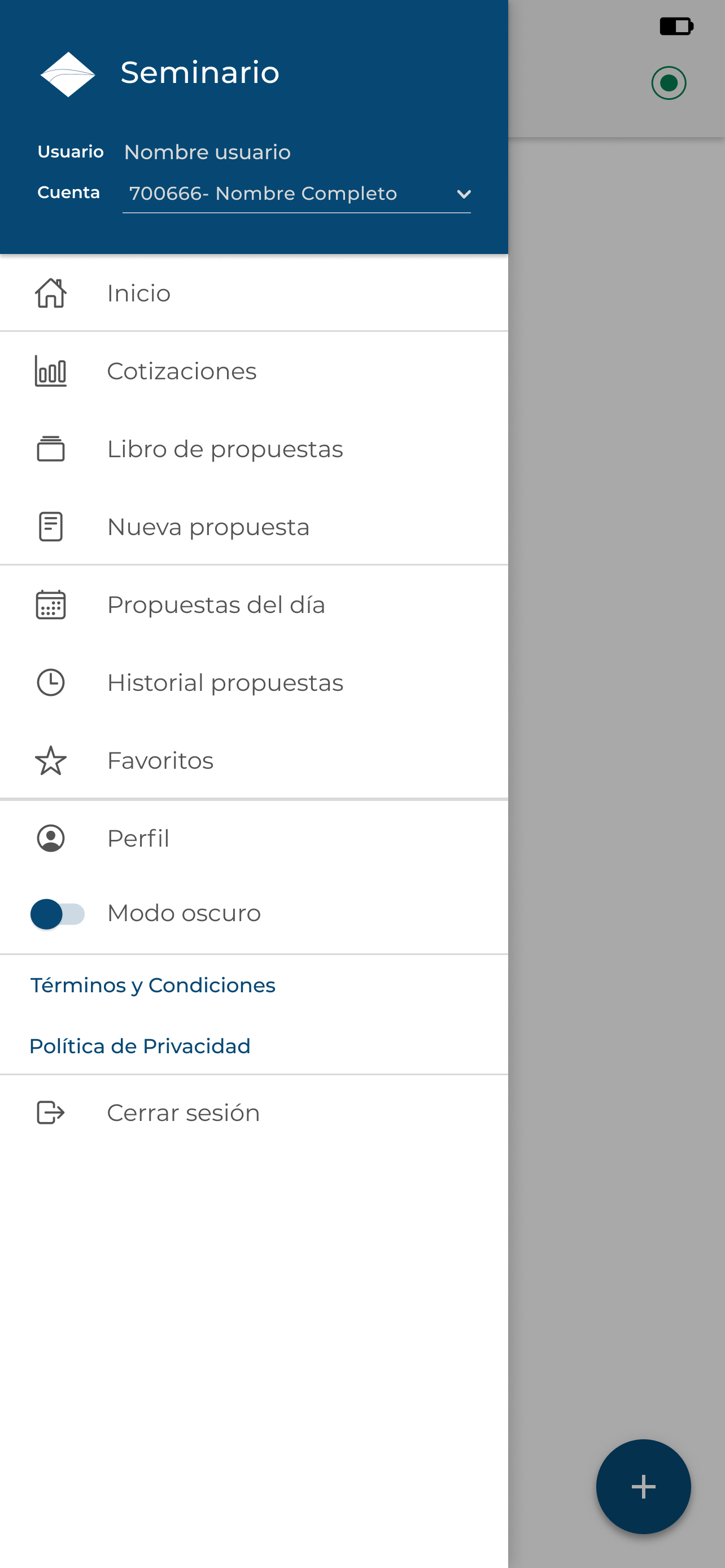Screen dimensions: 725x1568
Task: Click the Seminario diamond logo
Action: pyautogui.click(x=68, y=73)
